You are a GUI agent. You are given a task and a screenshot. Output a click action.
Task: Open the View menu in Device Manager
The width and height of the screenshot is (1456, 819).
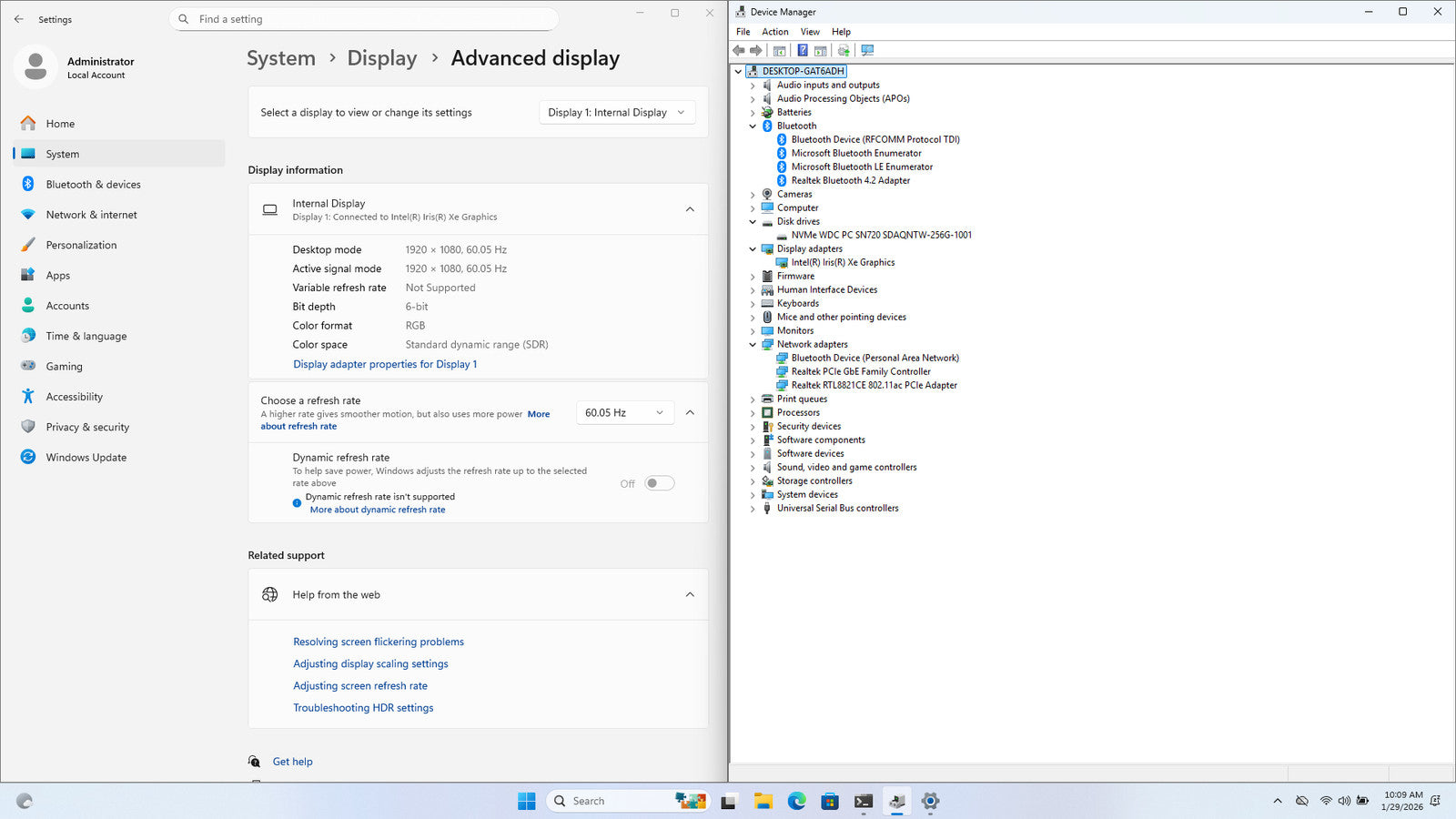click(809, 32)
